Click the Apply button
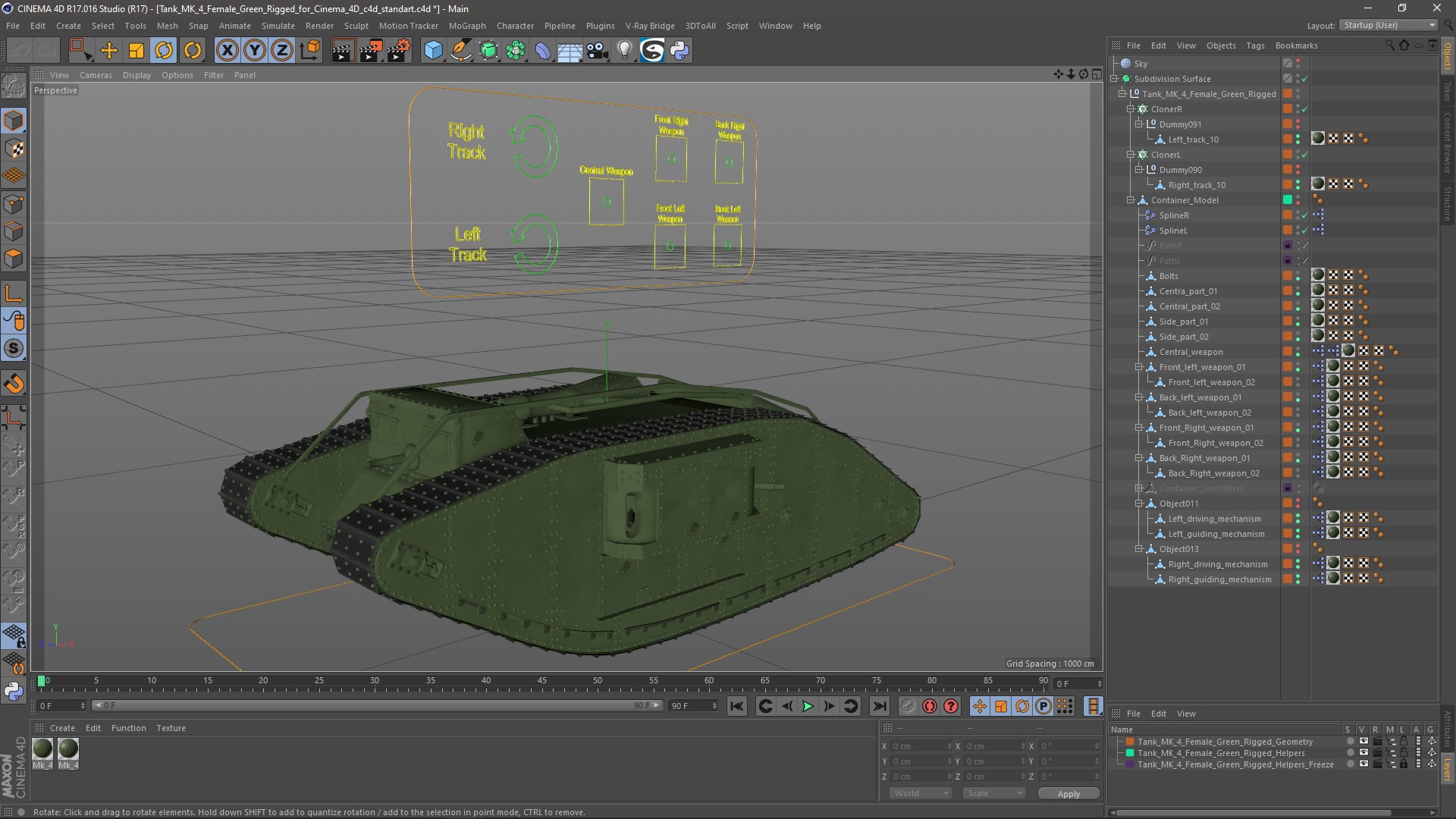This screenshot has height=819, width=1456. coord(1068,793)
